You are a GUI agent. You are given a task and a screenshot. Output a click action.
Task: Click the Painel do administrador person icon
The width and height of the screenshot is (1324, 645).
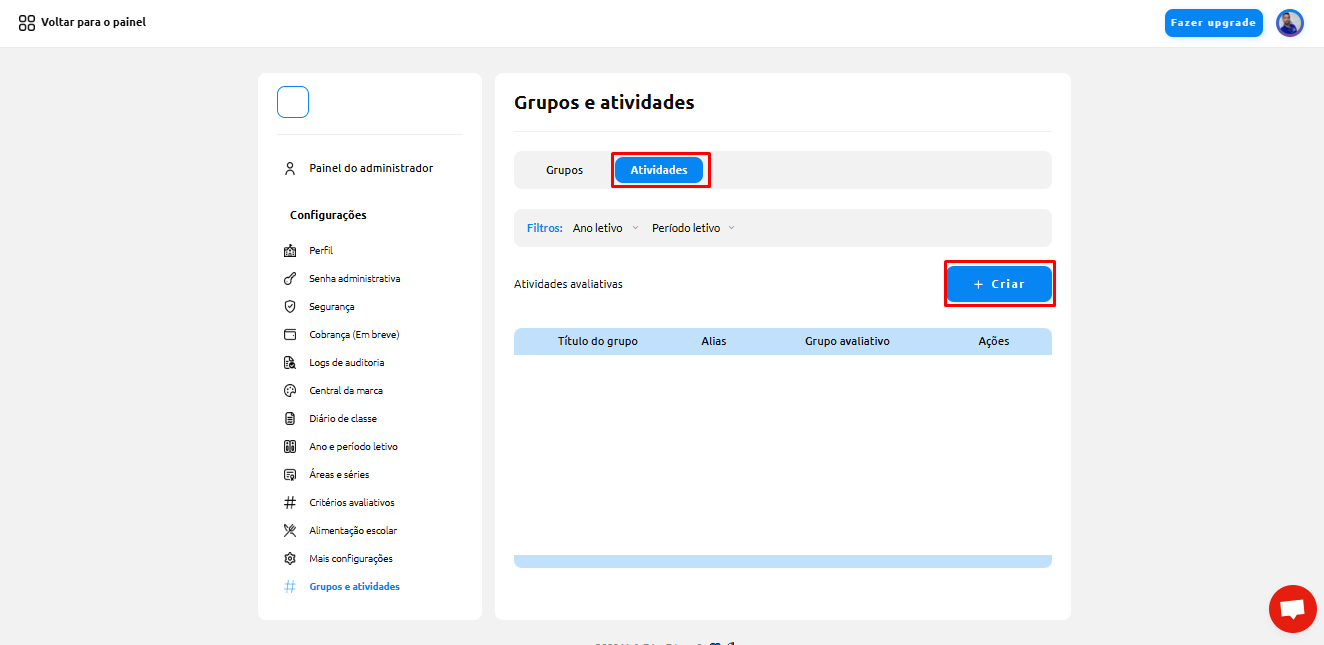tap(290, 169)
